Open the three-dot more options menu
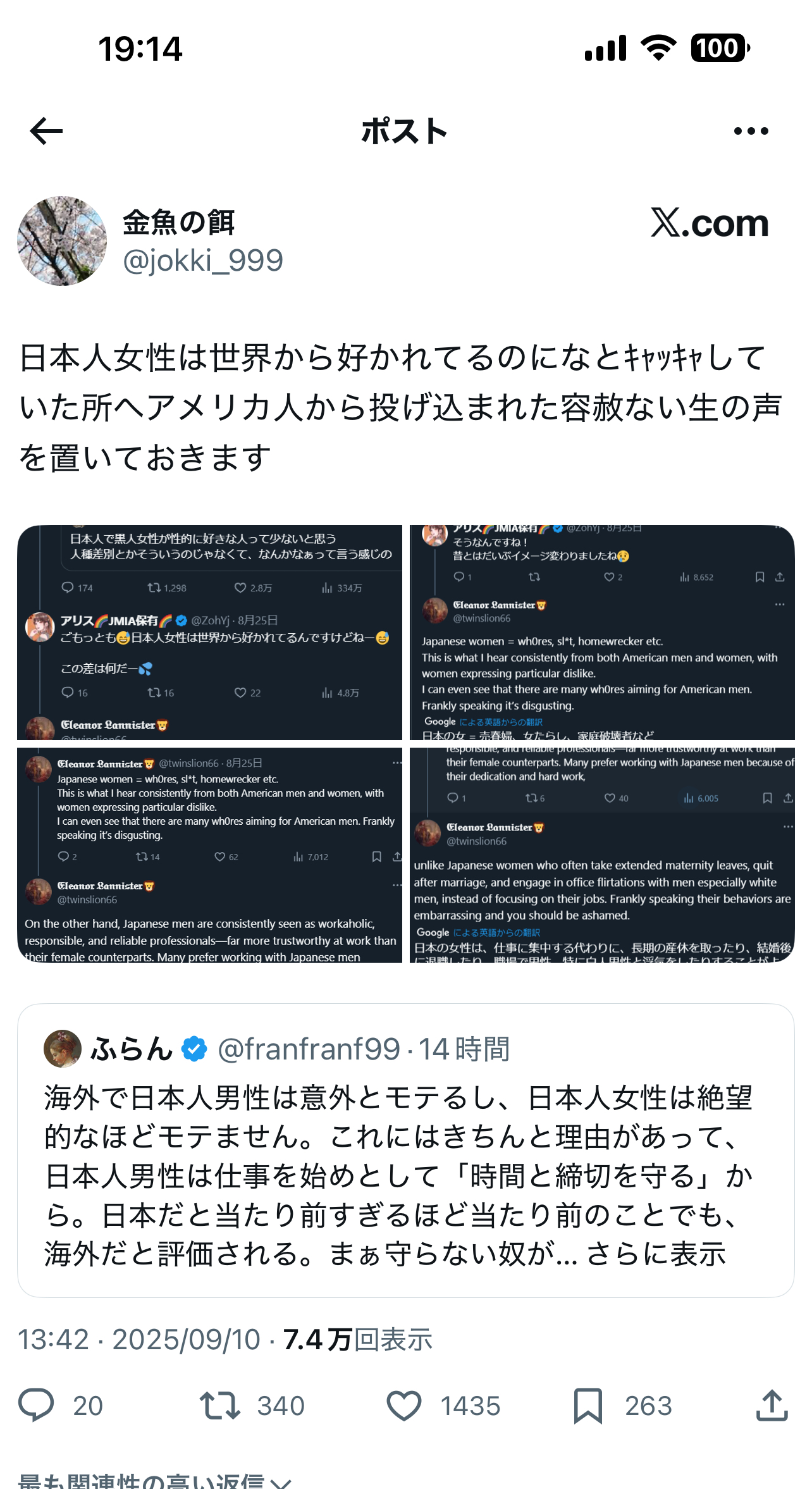 coord(751,131)
